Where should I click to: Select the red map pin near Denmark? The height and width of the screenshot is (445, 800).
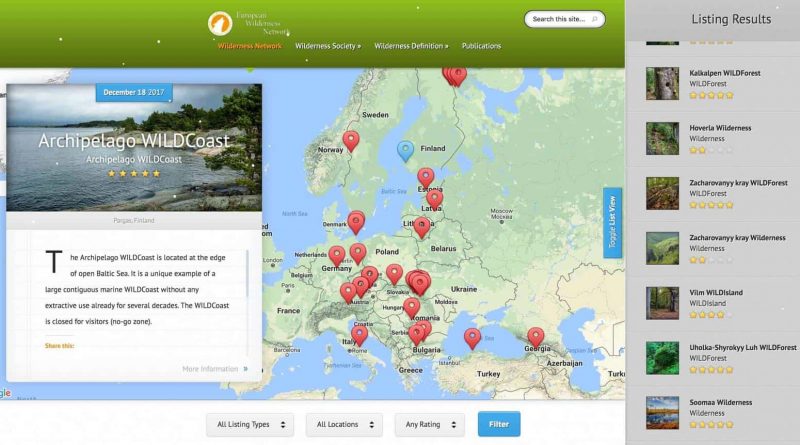(x=356, y=222)
